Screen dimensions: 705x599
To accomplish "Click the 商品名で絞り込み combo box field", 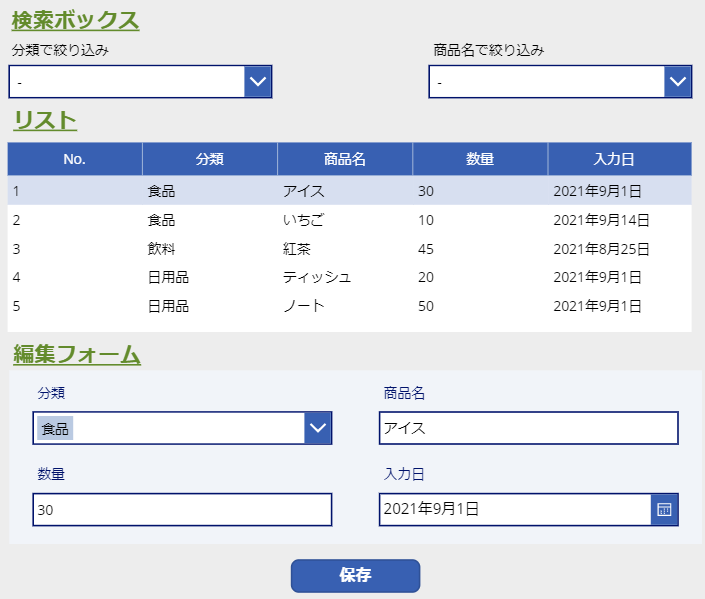I will point(560,81).
